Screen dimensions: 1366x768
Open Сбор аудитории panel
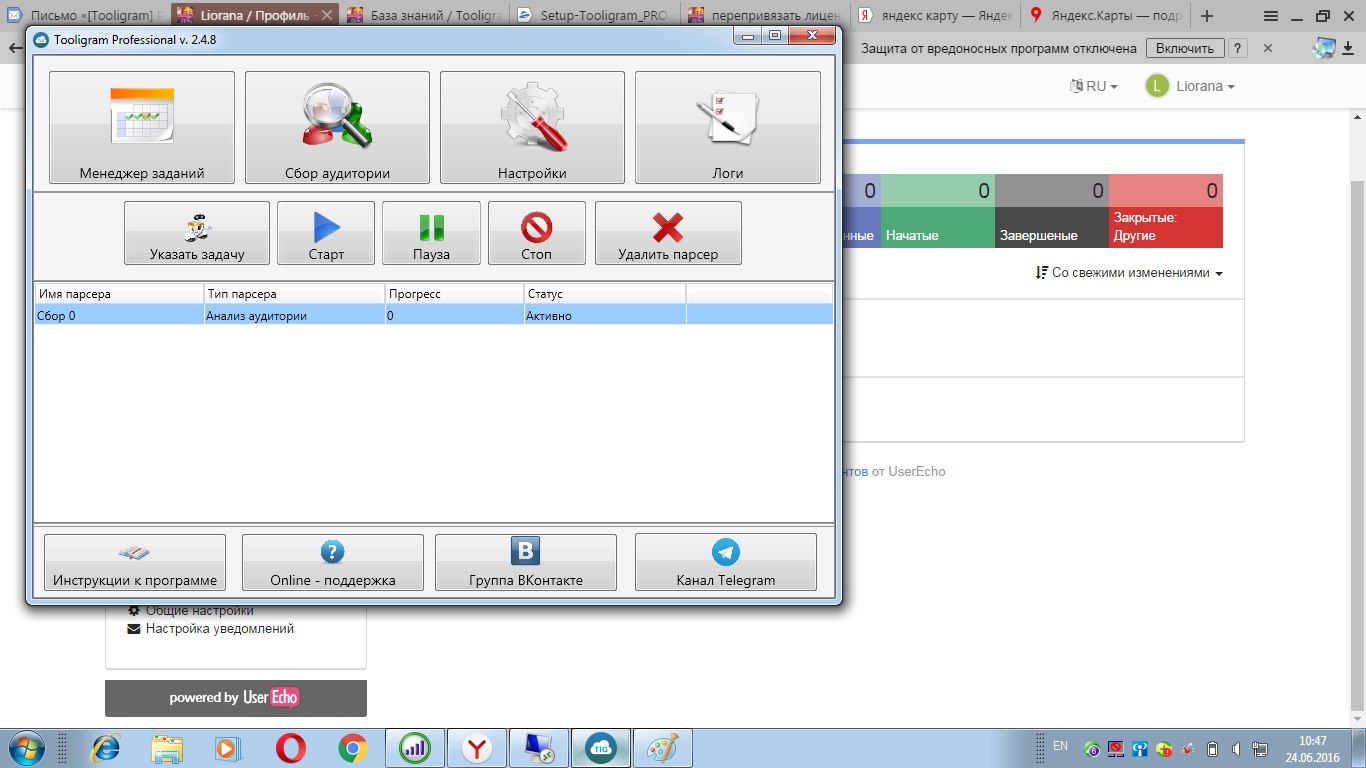pos(337,127)
